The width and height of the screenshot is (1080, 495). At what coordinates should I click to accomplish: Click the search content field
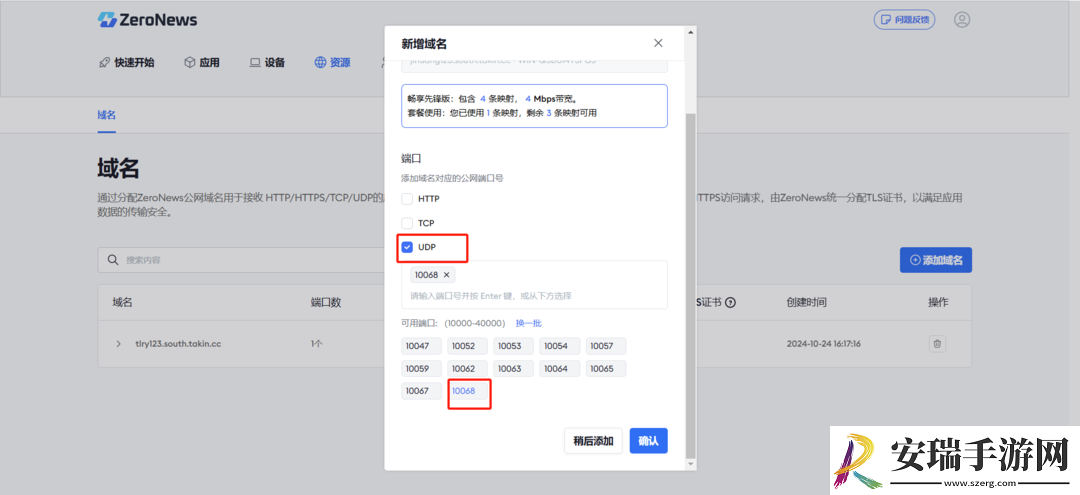241,260
